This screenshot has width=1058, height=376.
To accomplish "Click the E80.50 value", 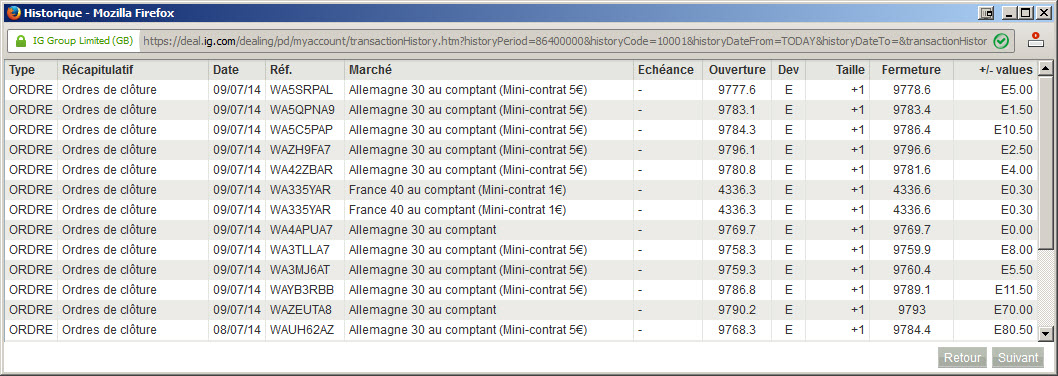I will pyautogui.click(x=1013, y=330).
